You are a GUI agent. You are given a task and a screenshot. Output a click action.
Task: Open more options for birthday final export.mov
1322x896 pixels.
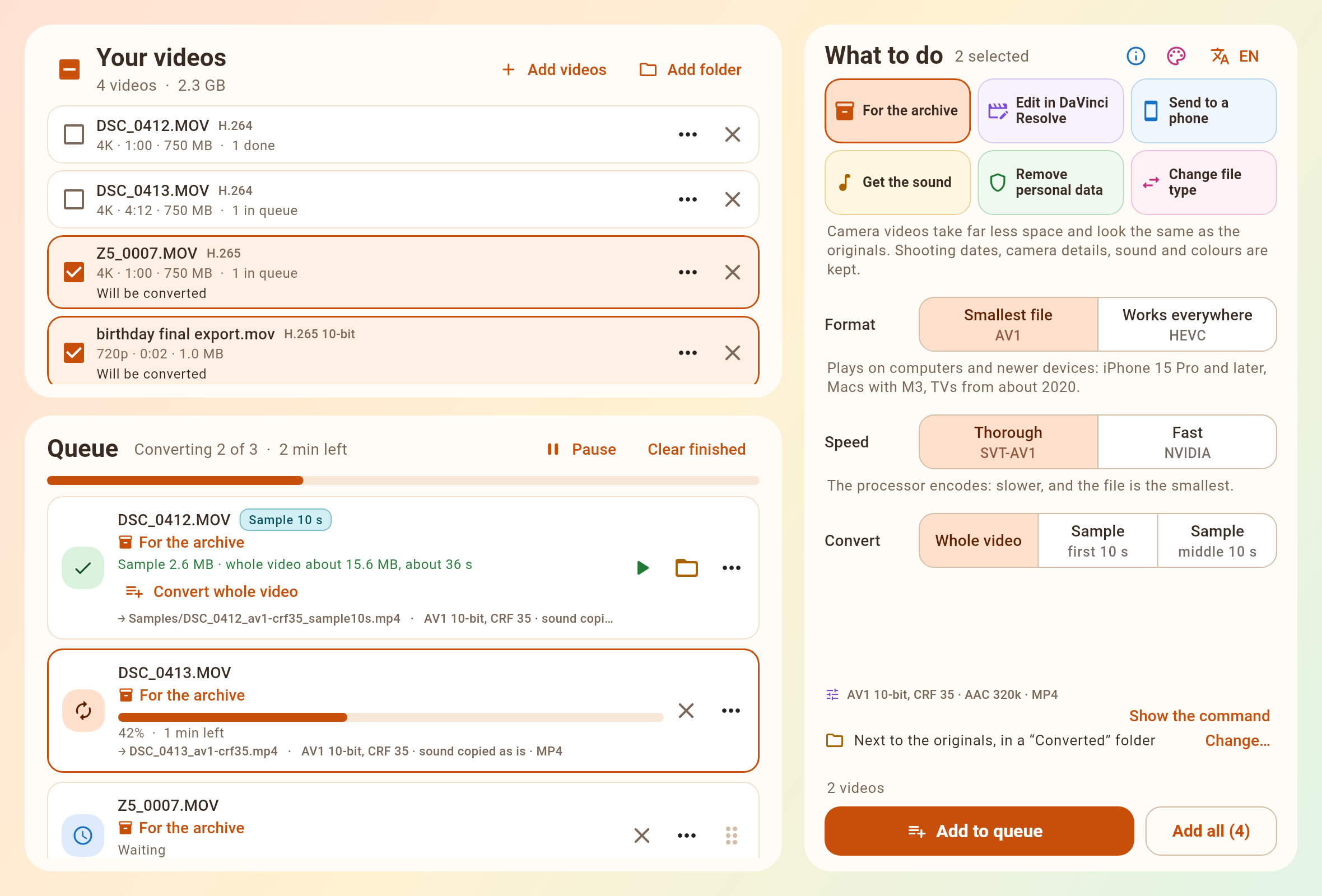[687, 352]
